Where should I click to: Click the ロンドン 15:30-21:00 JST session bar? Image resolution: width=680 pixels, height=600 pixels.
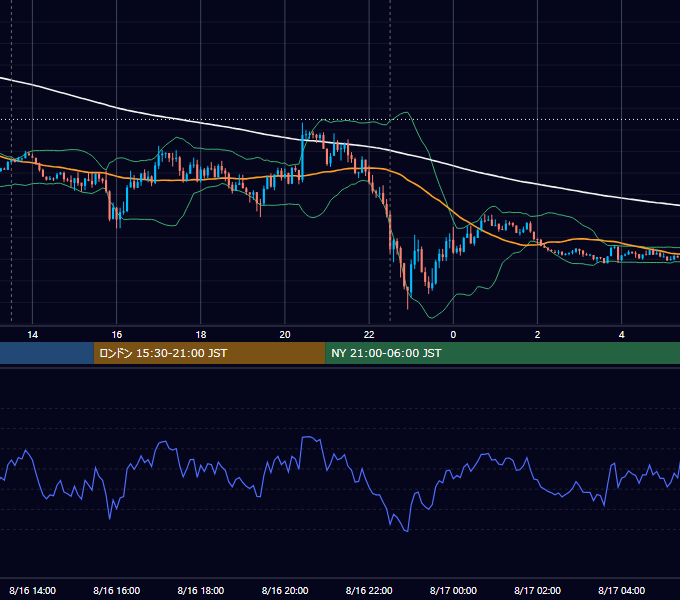(209, 353)
